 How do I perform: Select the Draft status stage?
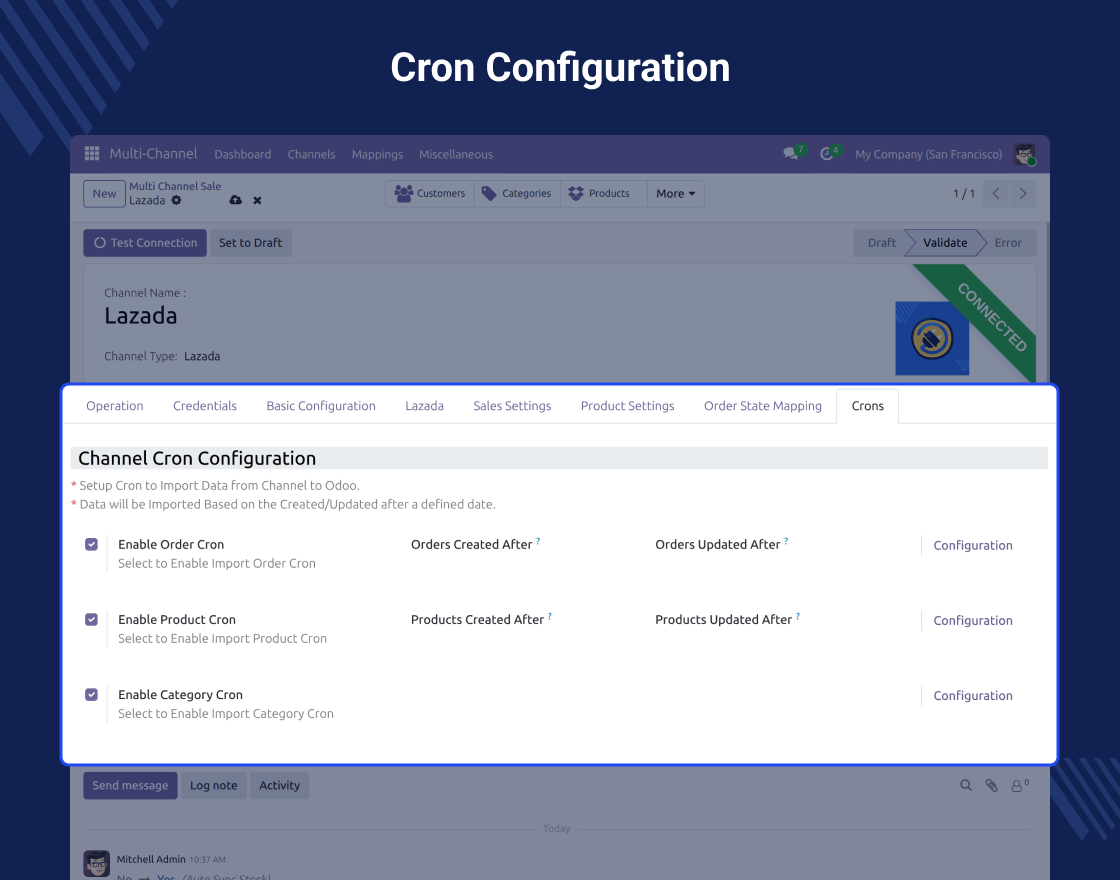coord(881,243)
